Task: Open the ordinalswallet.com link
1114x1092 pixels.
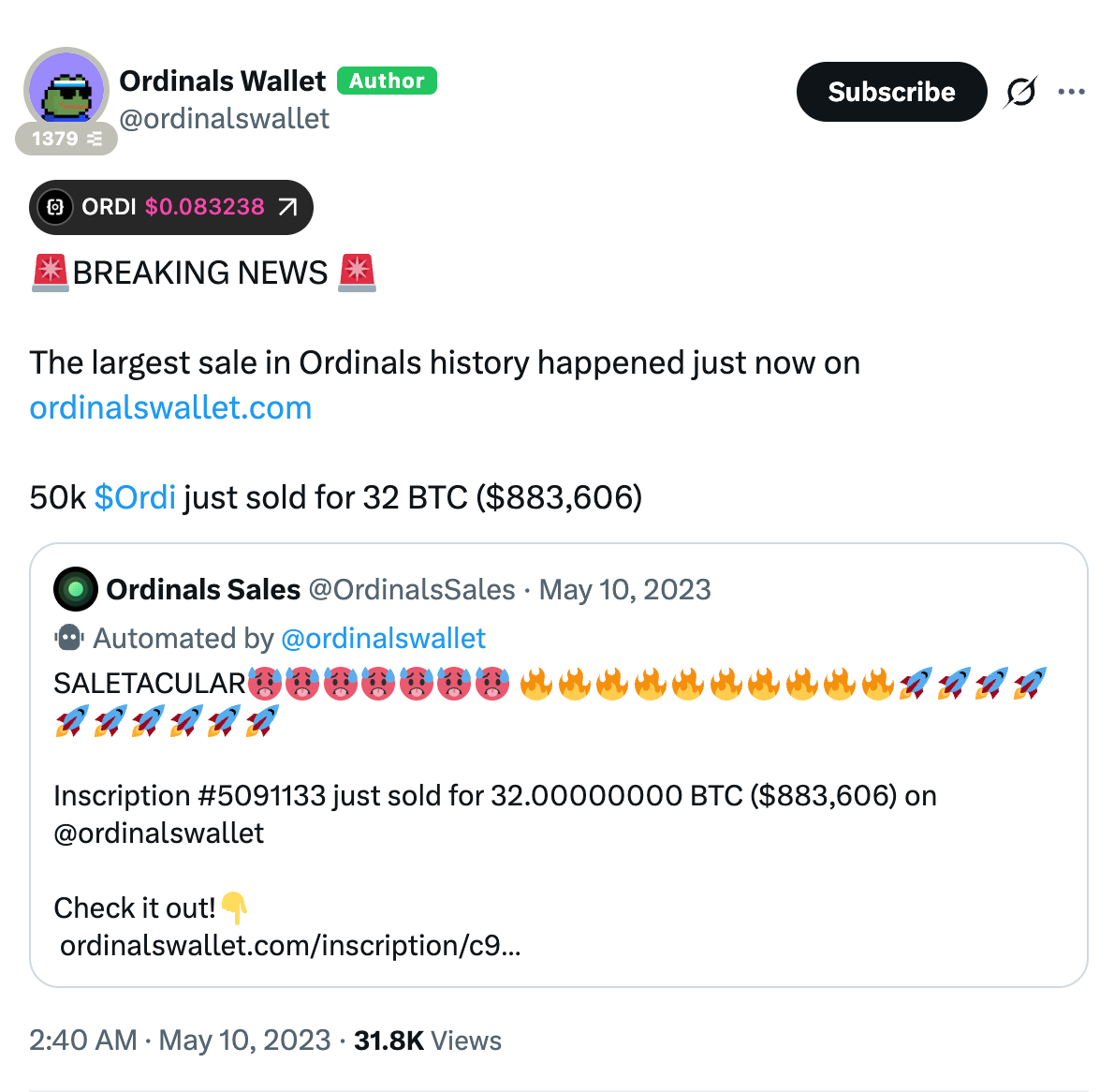Action: [170, 408]
